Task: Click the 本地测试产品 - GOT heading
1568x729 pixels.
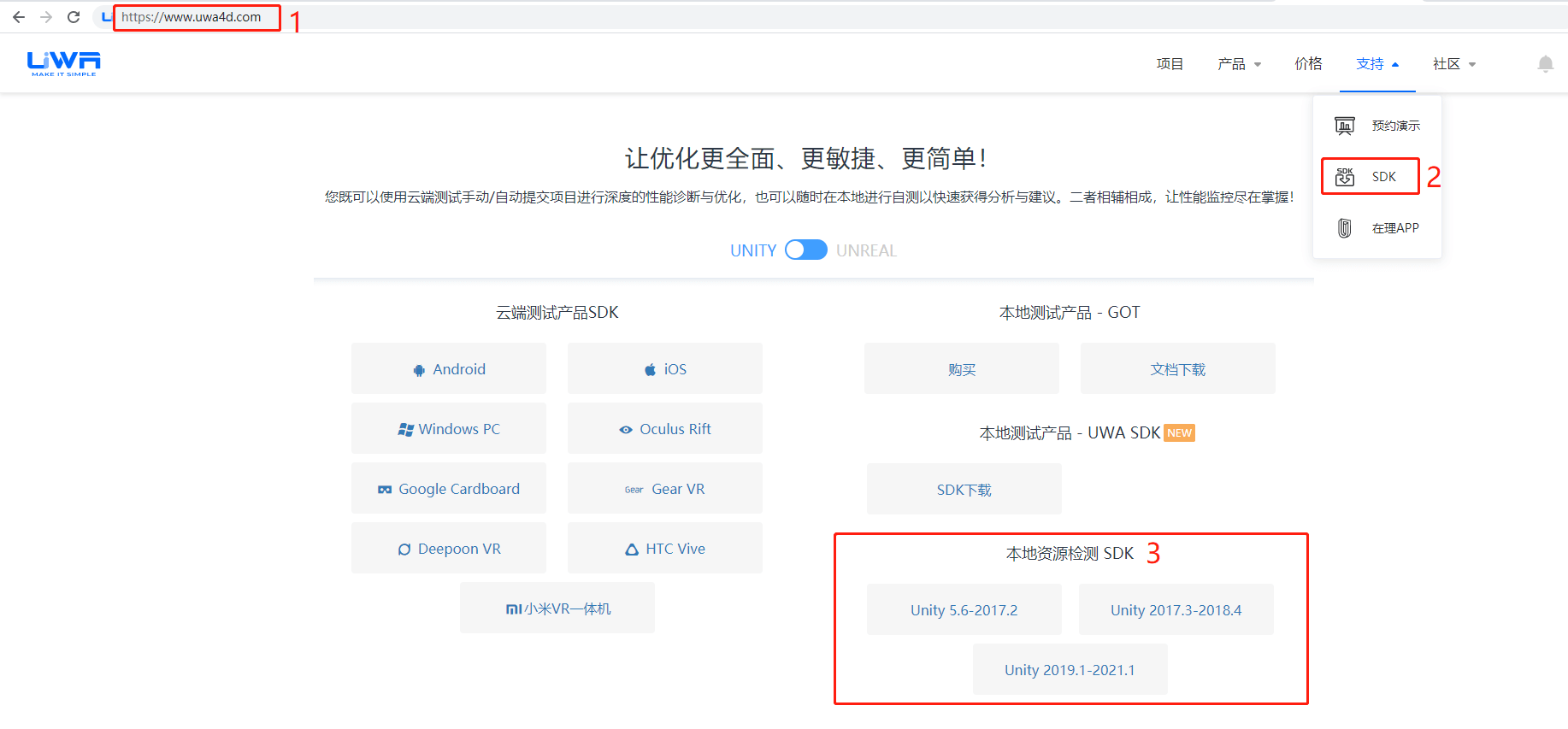Action: tap(1070, 313)
